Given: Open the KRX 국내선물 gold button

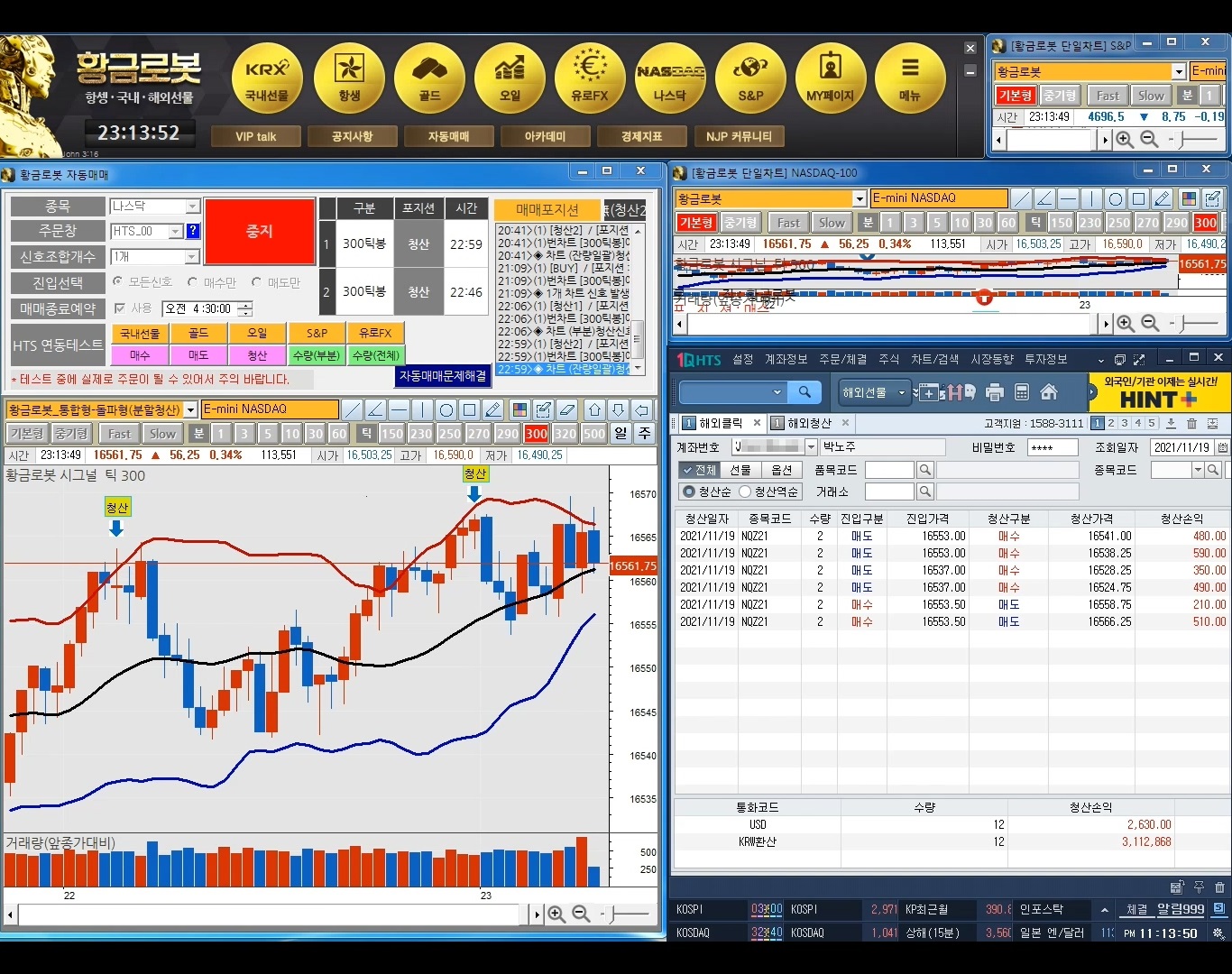Looking at the screenshot, I should [267, 78].
